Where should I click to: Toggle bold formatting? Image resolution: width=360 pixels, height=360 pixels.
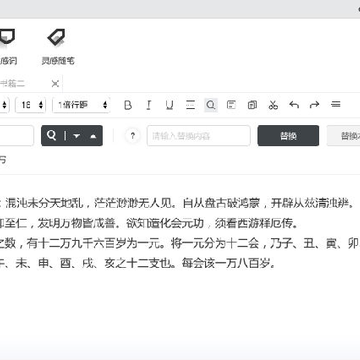(x=128, y=105)
